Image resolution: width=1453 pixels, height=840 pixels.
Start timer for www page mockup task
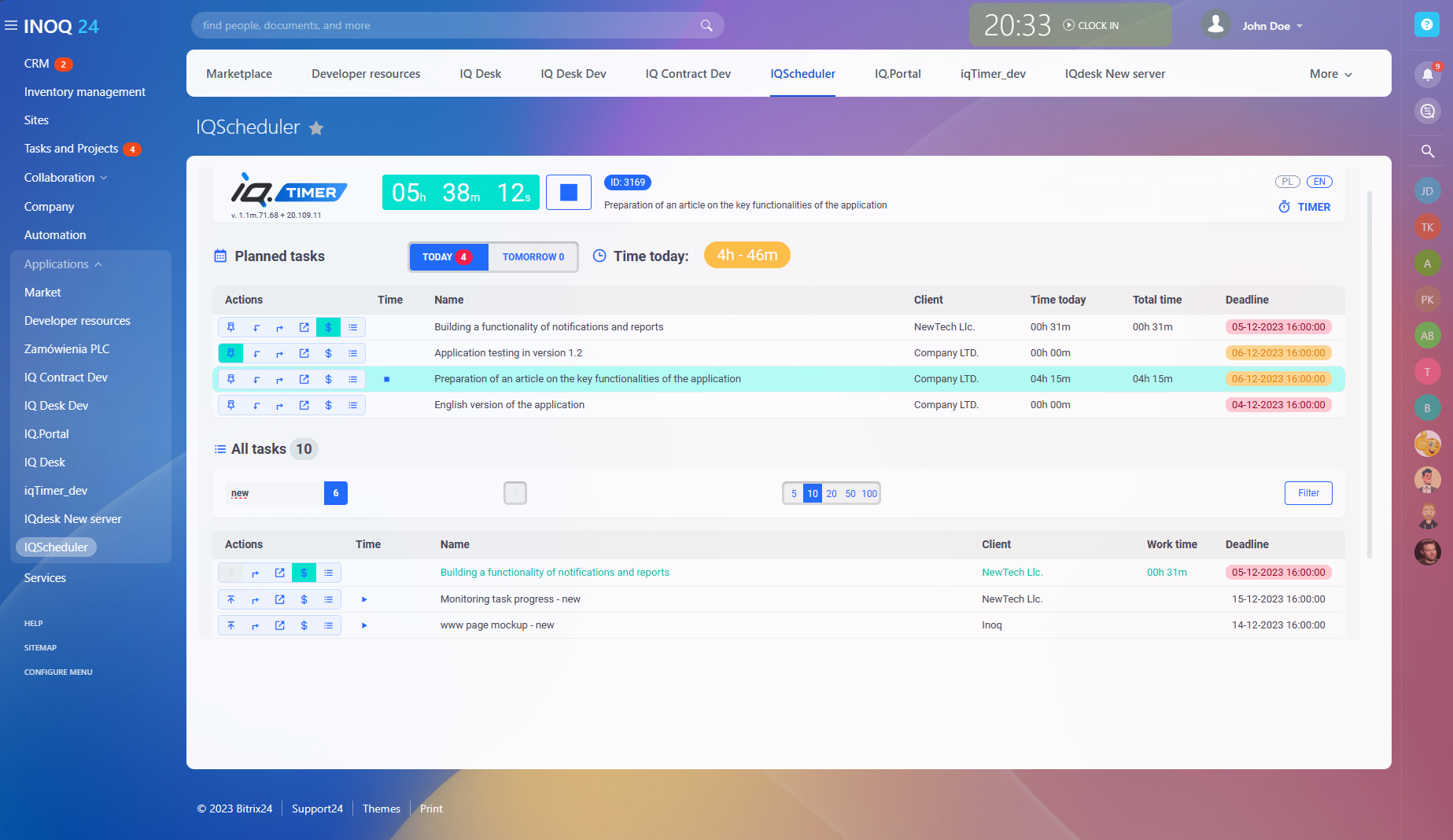click(364, 625)
